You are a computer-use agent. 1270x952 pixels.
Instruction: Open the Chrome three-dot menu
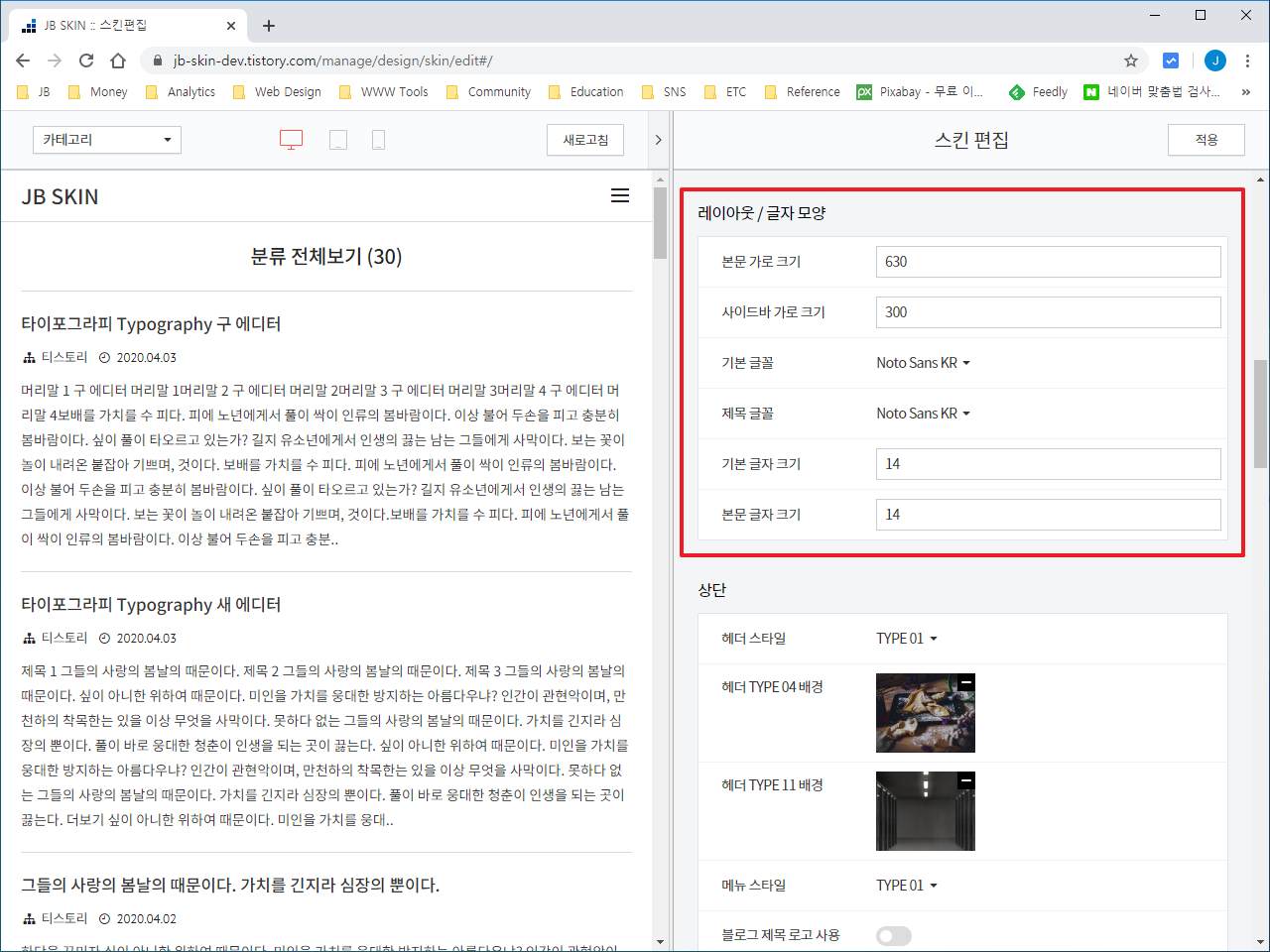click(x=1247, y=60)
